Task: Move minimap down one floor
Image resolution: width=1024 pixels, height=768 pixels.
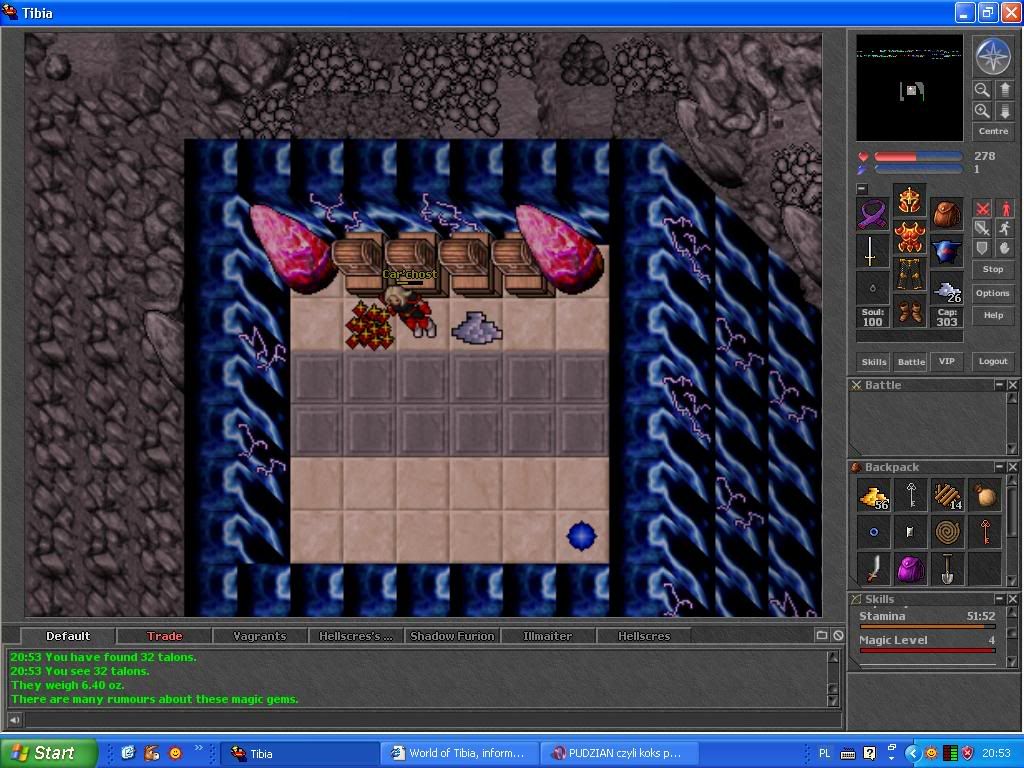Action: click(x=1004, y=110)
